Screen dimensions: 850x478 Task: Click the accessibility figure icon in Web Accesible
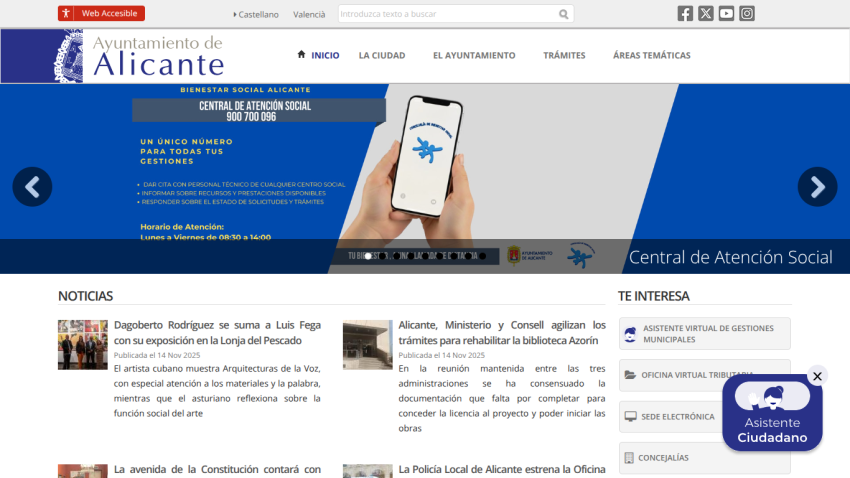coord(66,13)
